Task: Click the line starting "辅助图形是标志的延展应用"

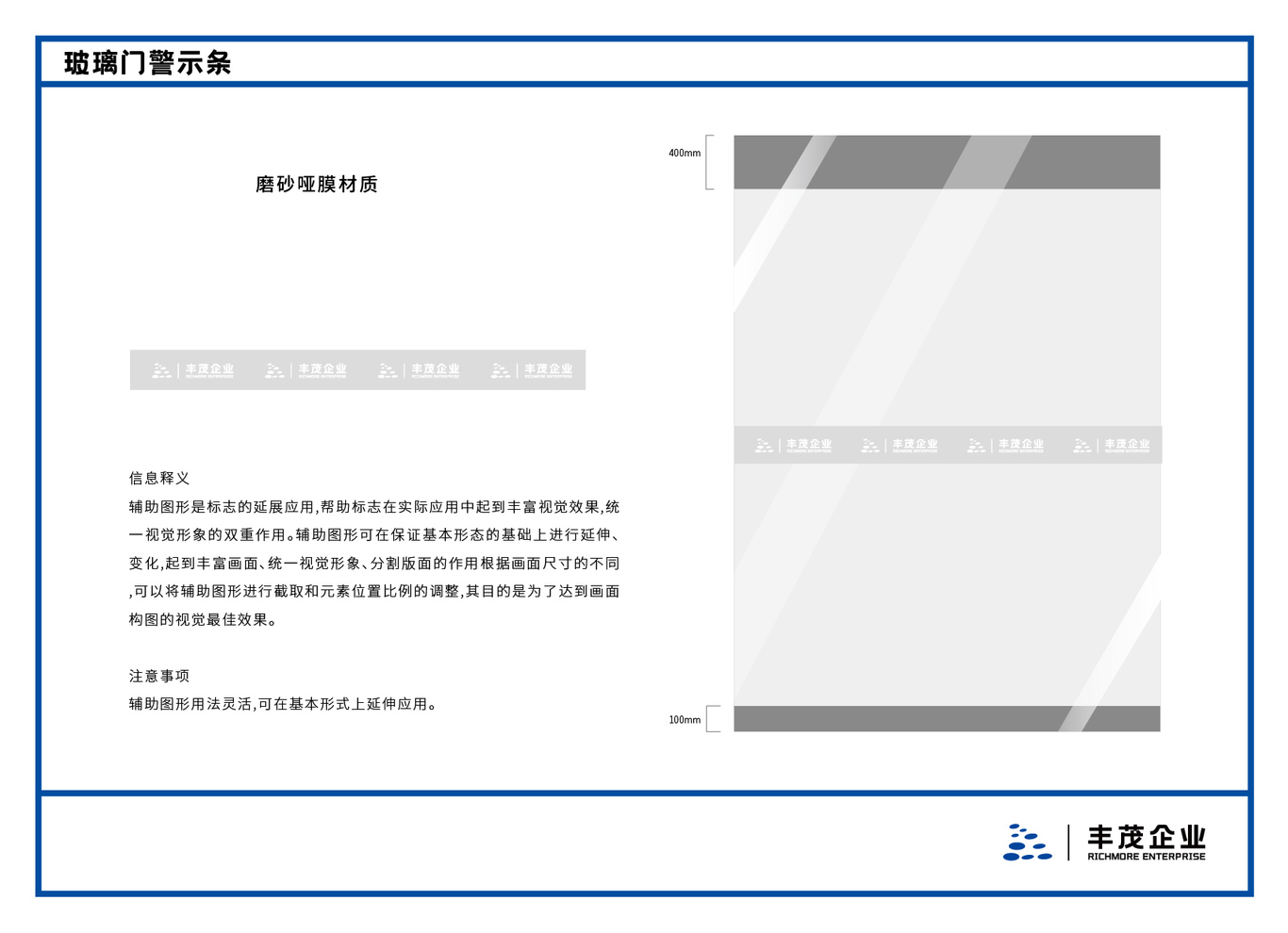Action: pos(374,507)
